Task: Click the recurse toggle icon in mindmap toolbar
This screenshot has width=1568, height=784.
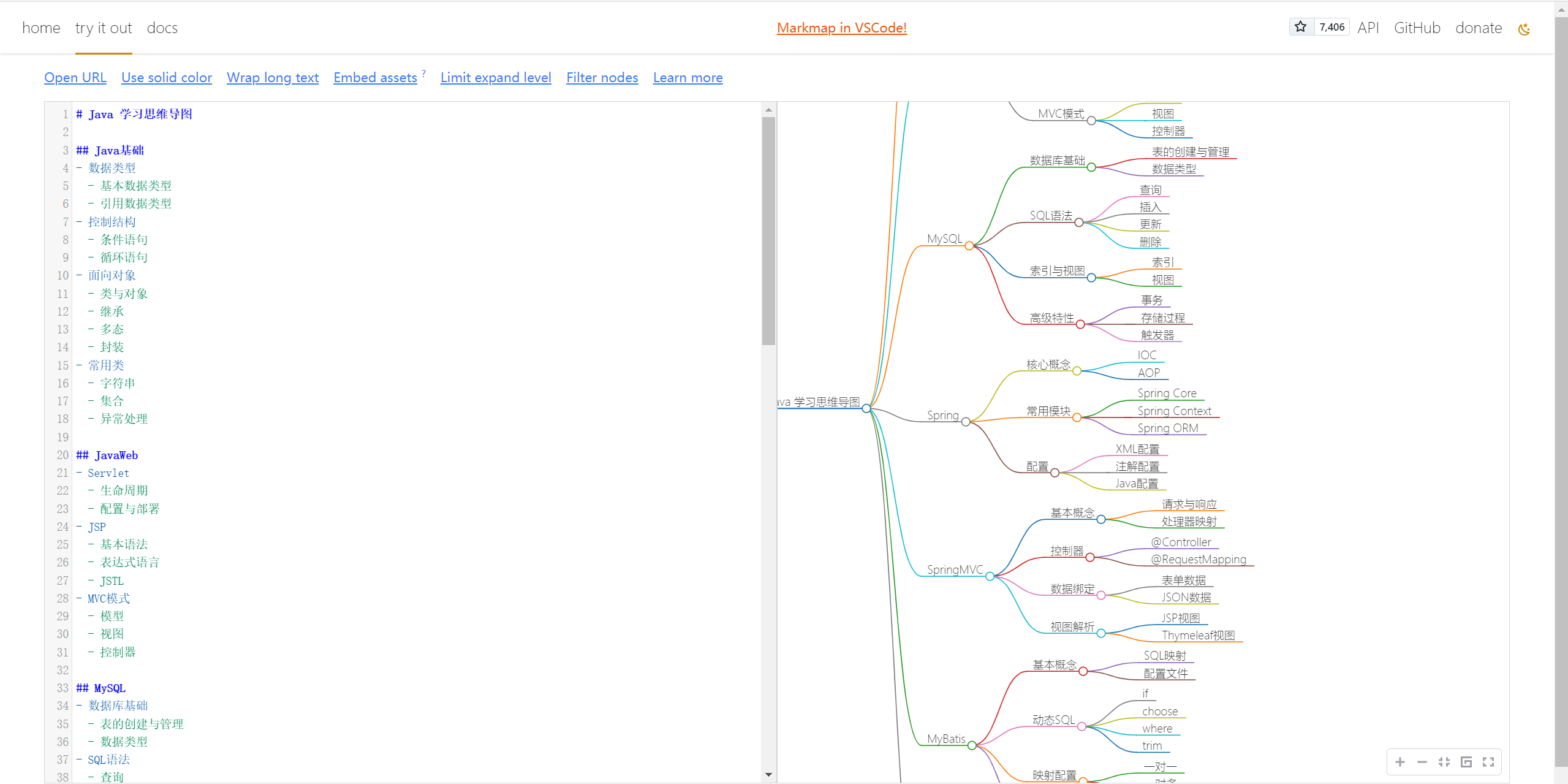Action: pos(1466,762)
